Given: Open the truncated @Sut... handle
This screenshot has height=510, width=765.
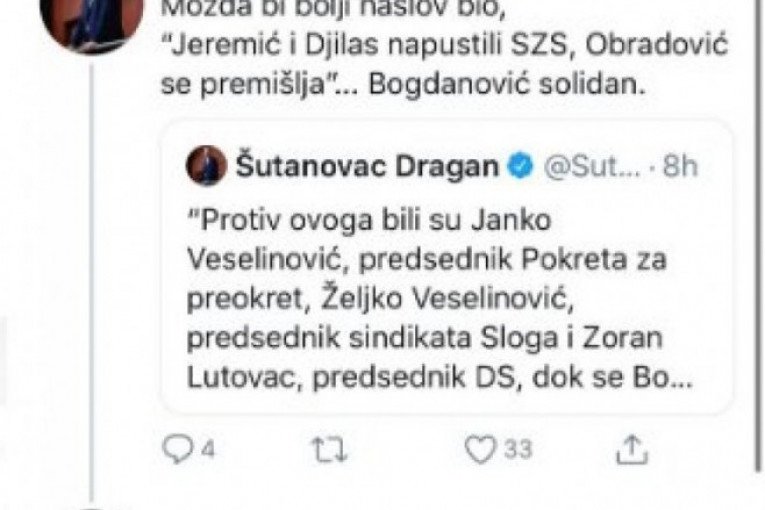Looking at the screenshot, I should coord(592,167).
